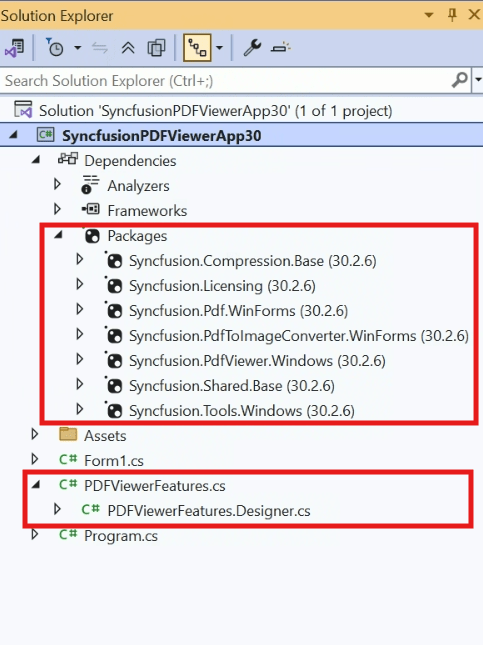483x645 pixels.
Task: Expand Syncfusion.Compression.Base package
Action: pos(80,259)
